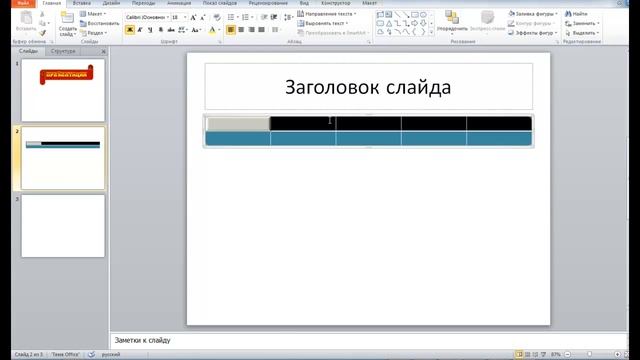Click Clear formatting eraser icon
Image resolution: width=640 pixels, height=360 pixels.
[217, 18]
